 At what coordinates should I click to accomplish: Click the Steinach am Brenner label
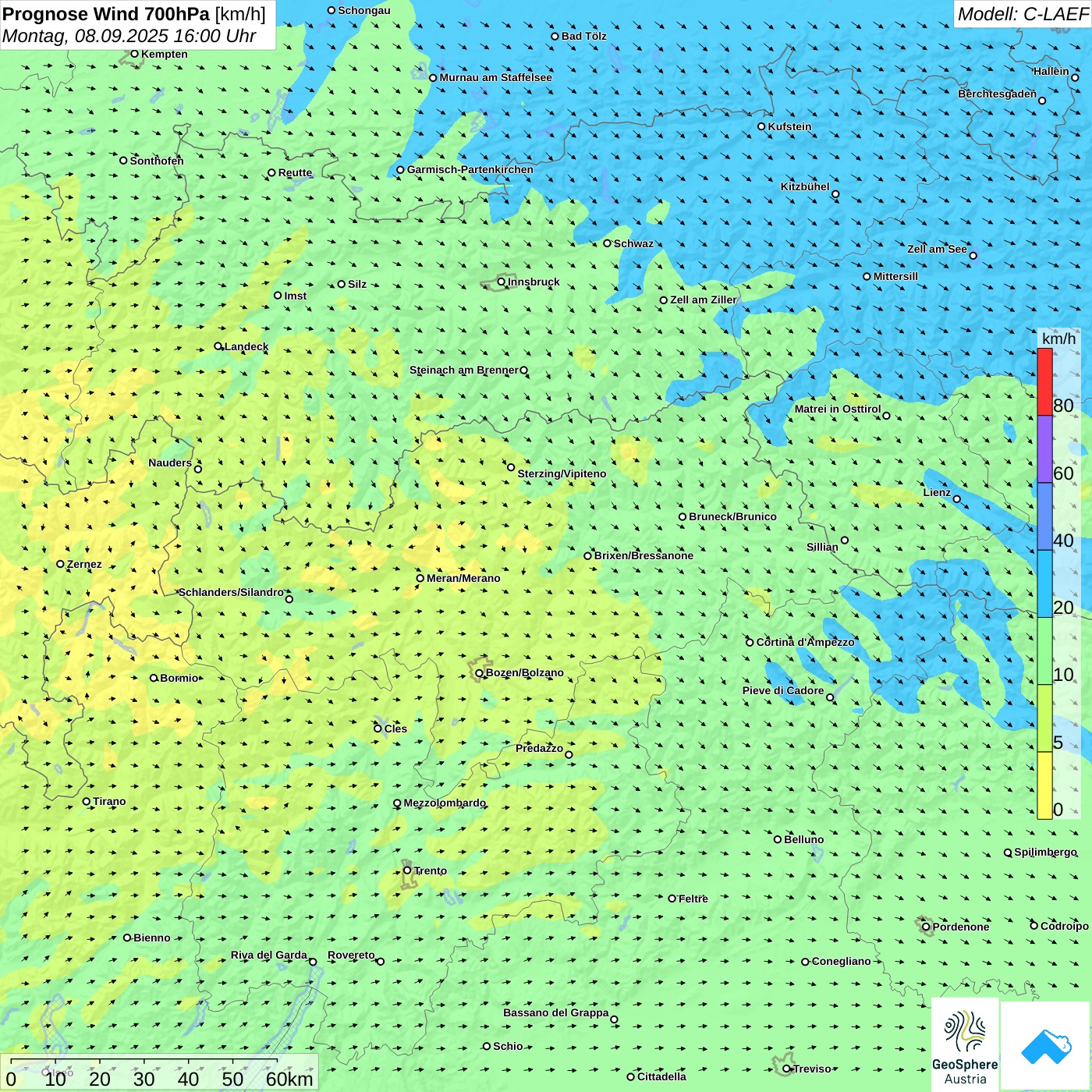(x=464, y=370)
